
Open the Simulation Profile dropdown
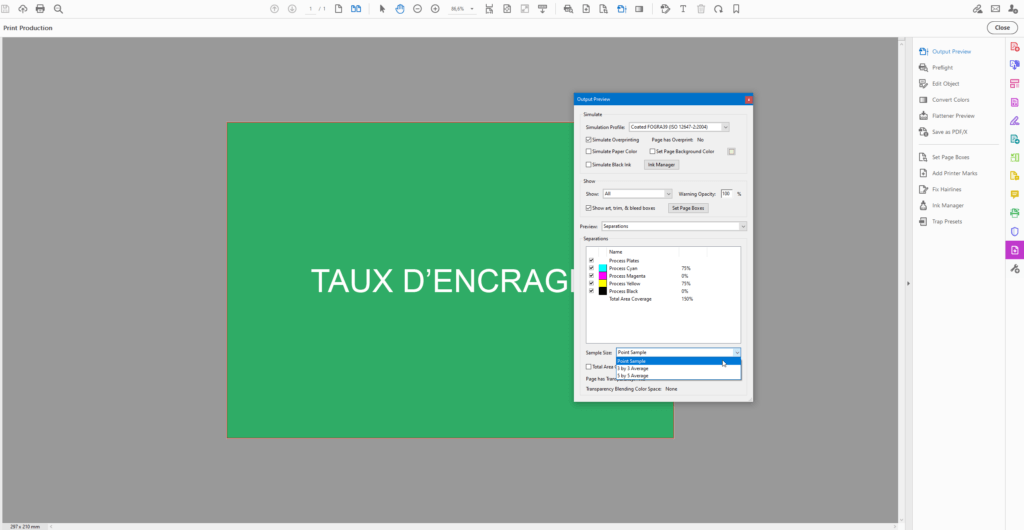[679, 127]
